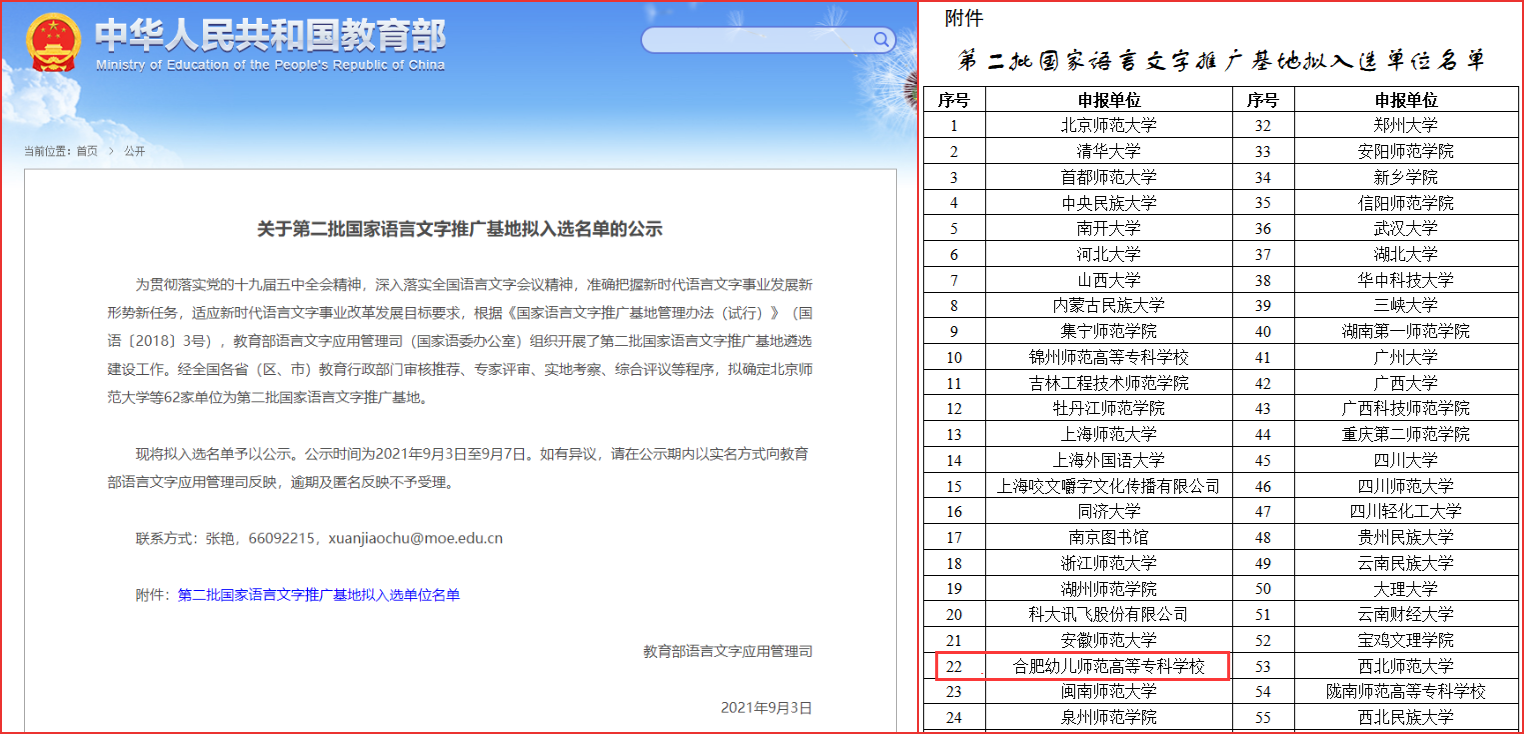Select table cell 闽南师范大学
This screenshot has height=734, width=1524.
[1109, 691]
